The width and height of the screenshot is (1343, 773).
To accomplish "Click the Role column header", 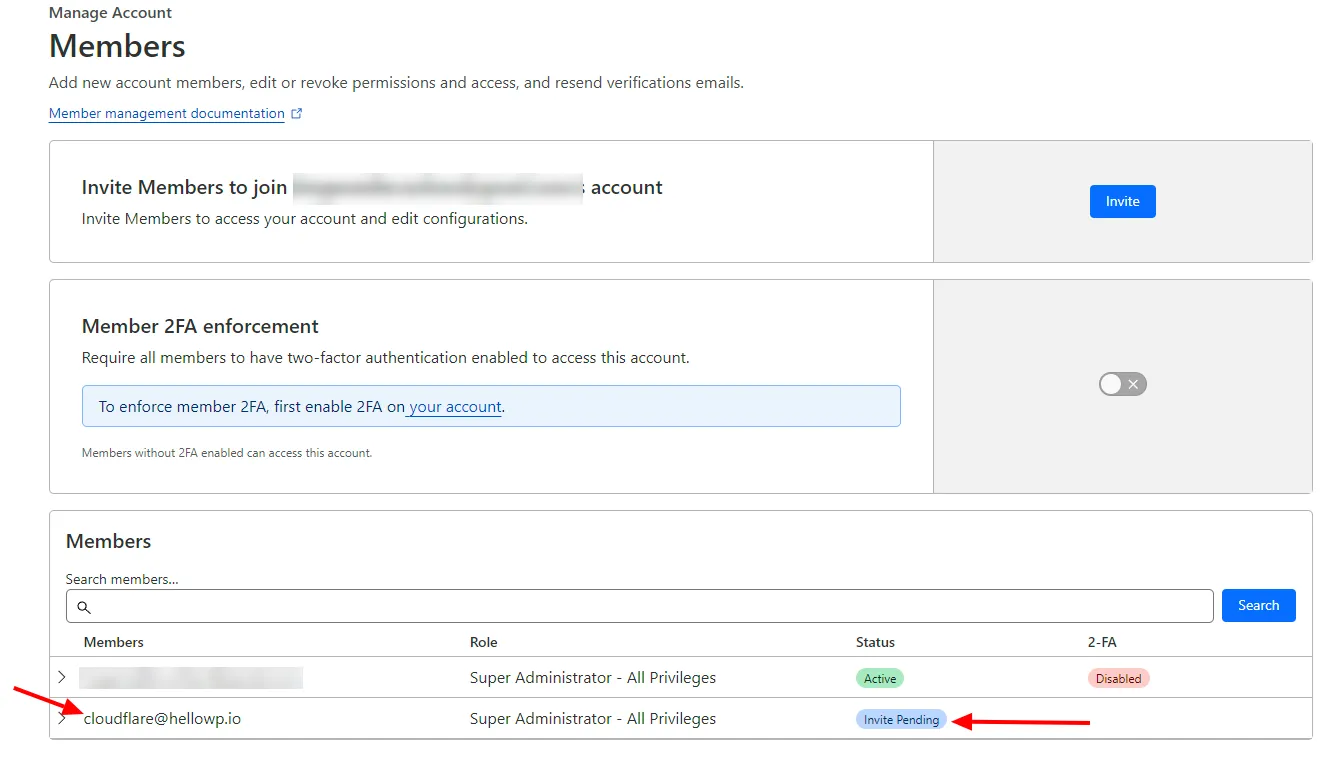I will pyautogui.click(x=483, y=642).
